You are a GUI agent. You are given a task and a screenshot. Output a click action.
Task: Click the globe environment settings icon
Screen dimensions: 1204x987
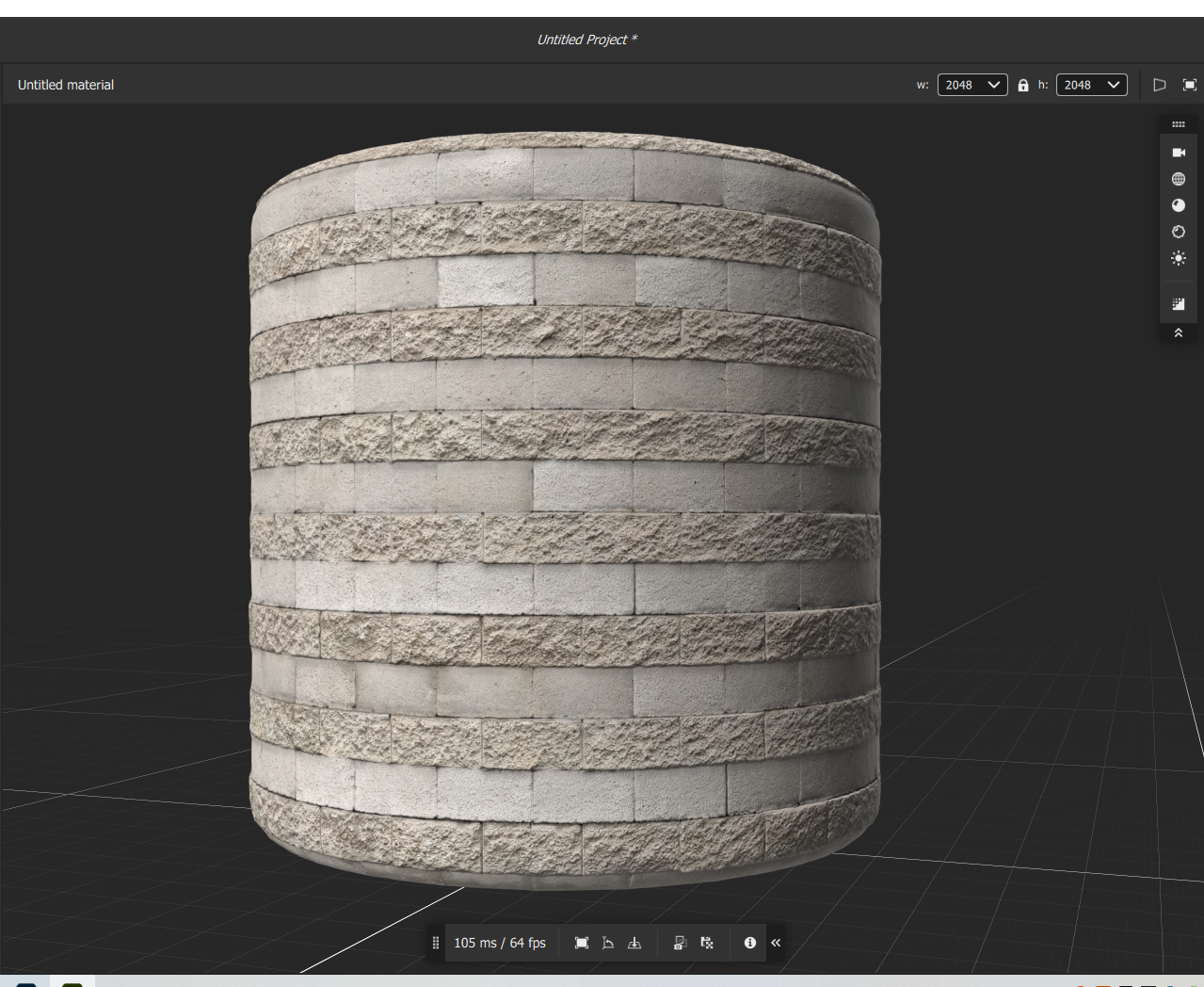(x=1178, y=179)
